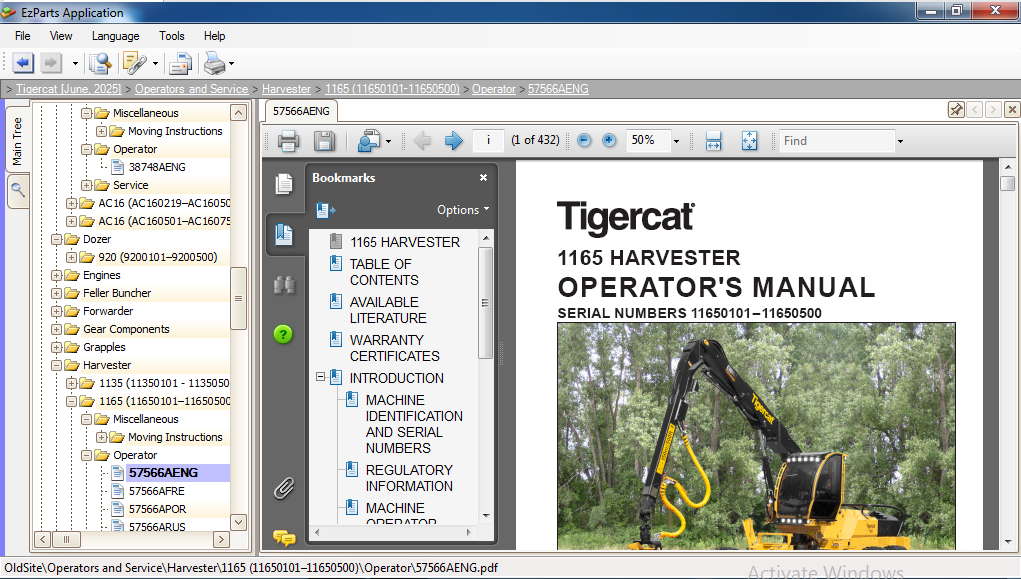The height and width of the screenshot is (579, 1021).
Task: Open the search pages toolbar icon
Action: pos(100,63)
